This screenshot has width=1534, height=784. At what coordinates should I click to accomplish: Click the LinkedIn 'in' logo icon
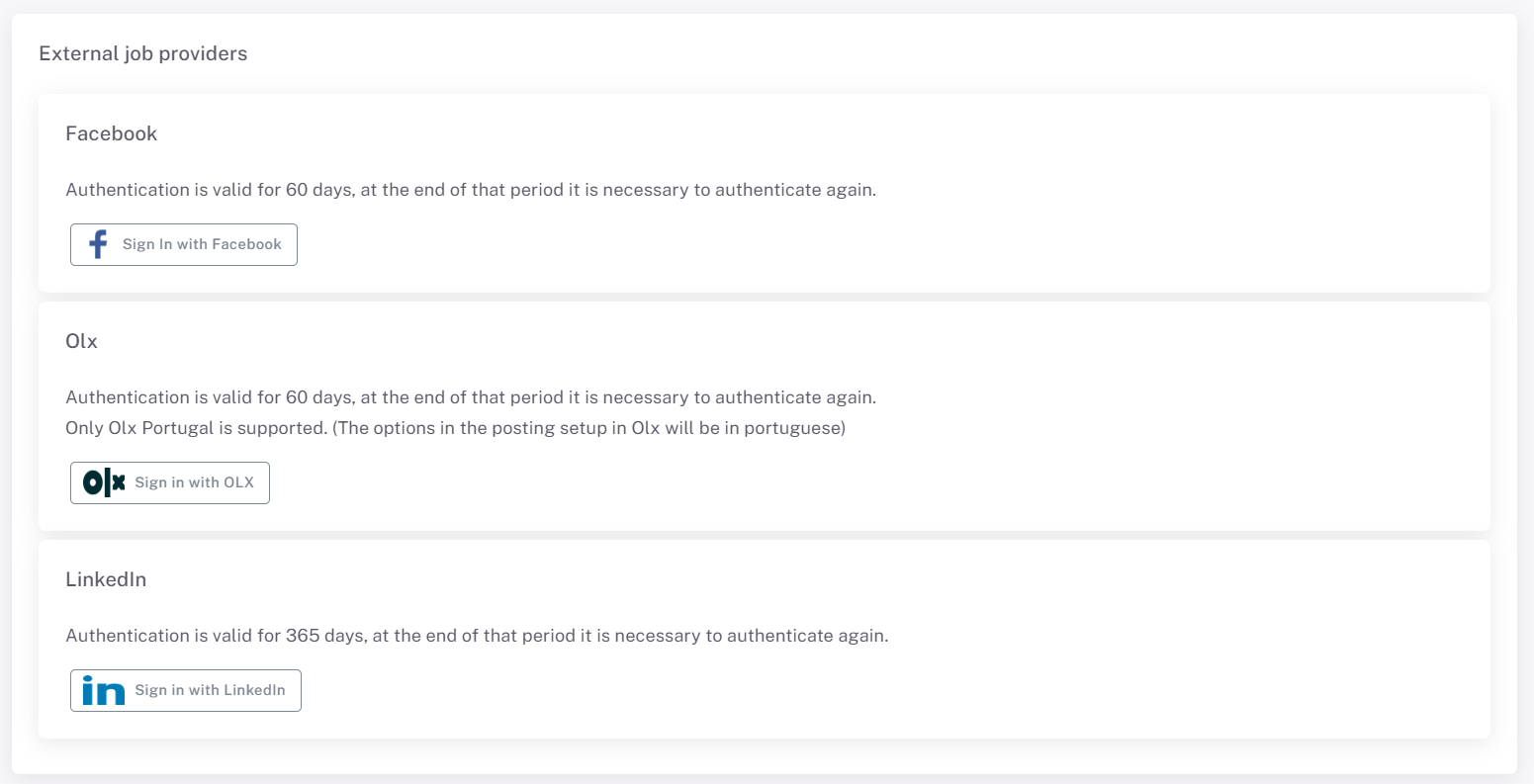point(103,690)
